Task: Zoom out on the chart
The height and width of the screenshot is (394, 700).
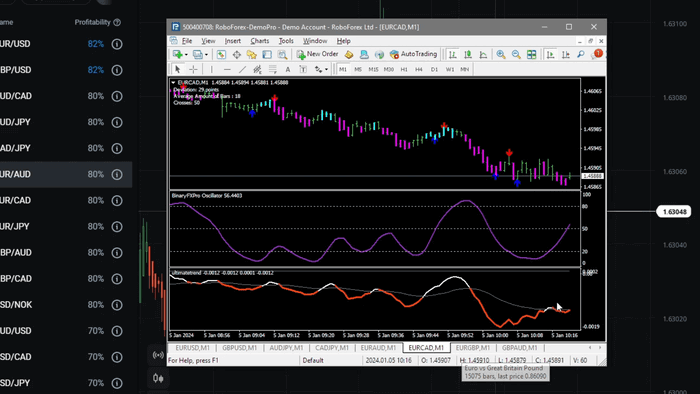Action: pos(516,54)
